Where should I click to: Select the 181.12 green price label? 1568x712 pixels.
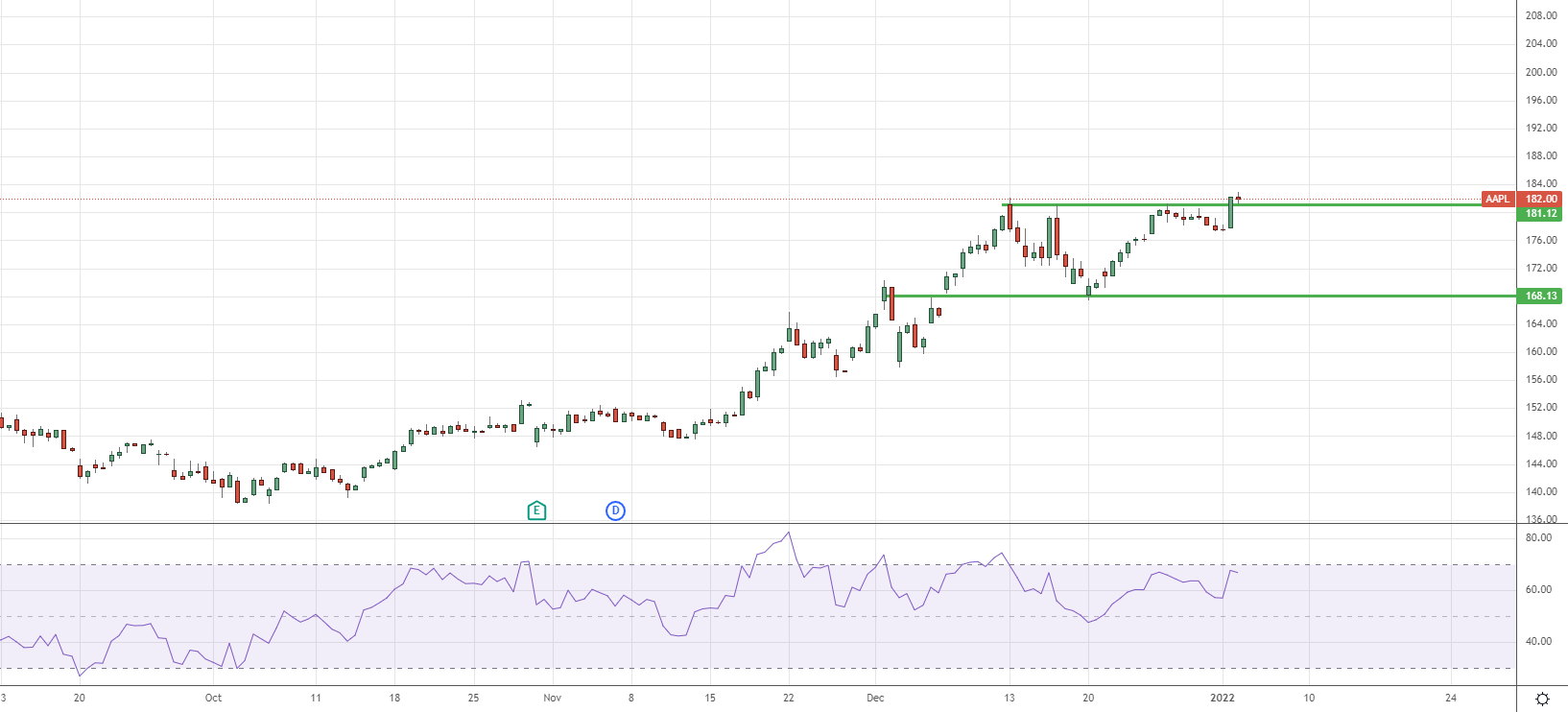1541,214
